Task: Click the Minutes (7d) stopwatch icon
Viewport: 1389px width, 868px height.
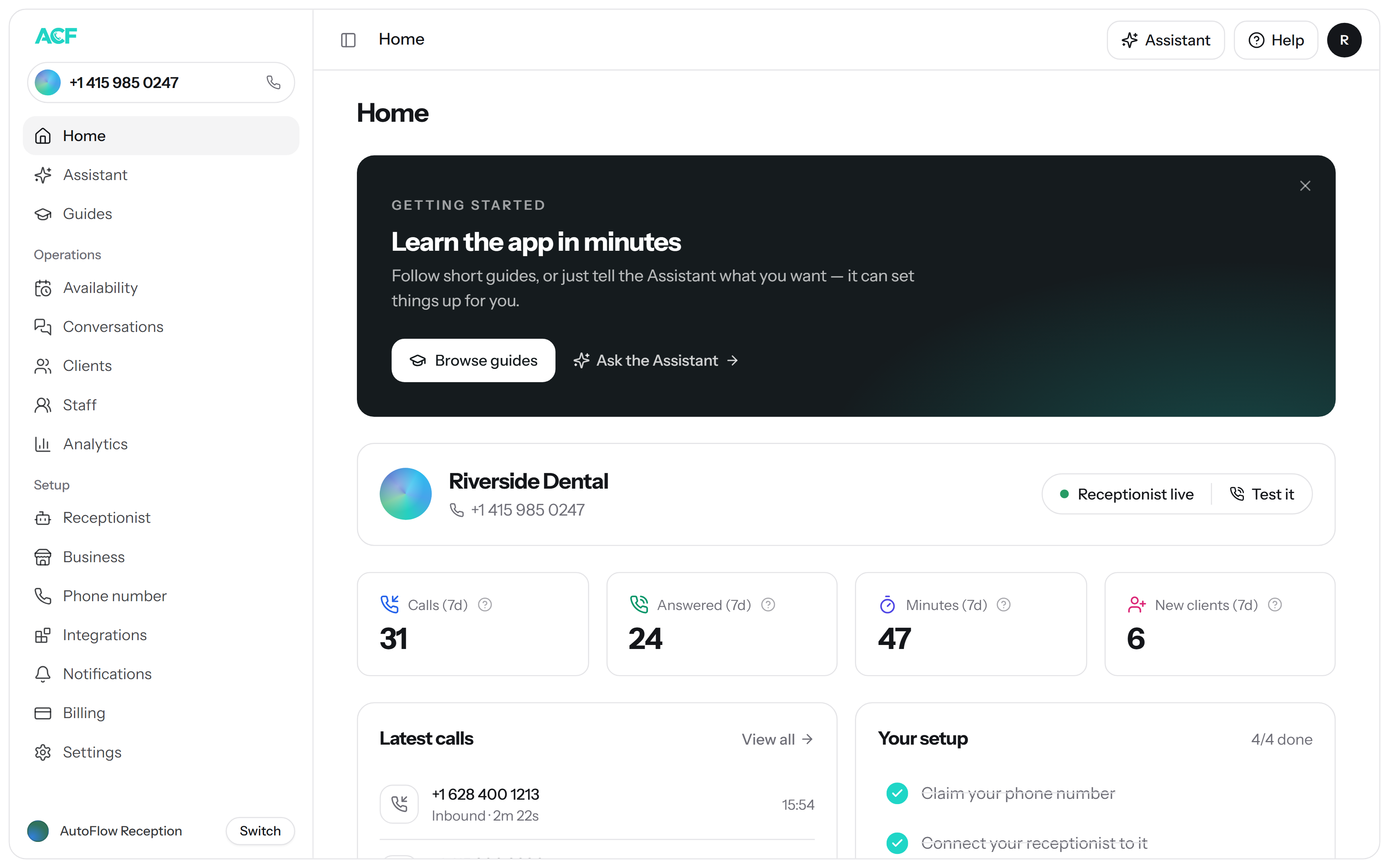Action: 887,604
